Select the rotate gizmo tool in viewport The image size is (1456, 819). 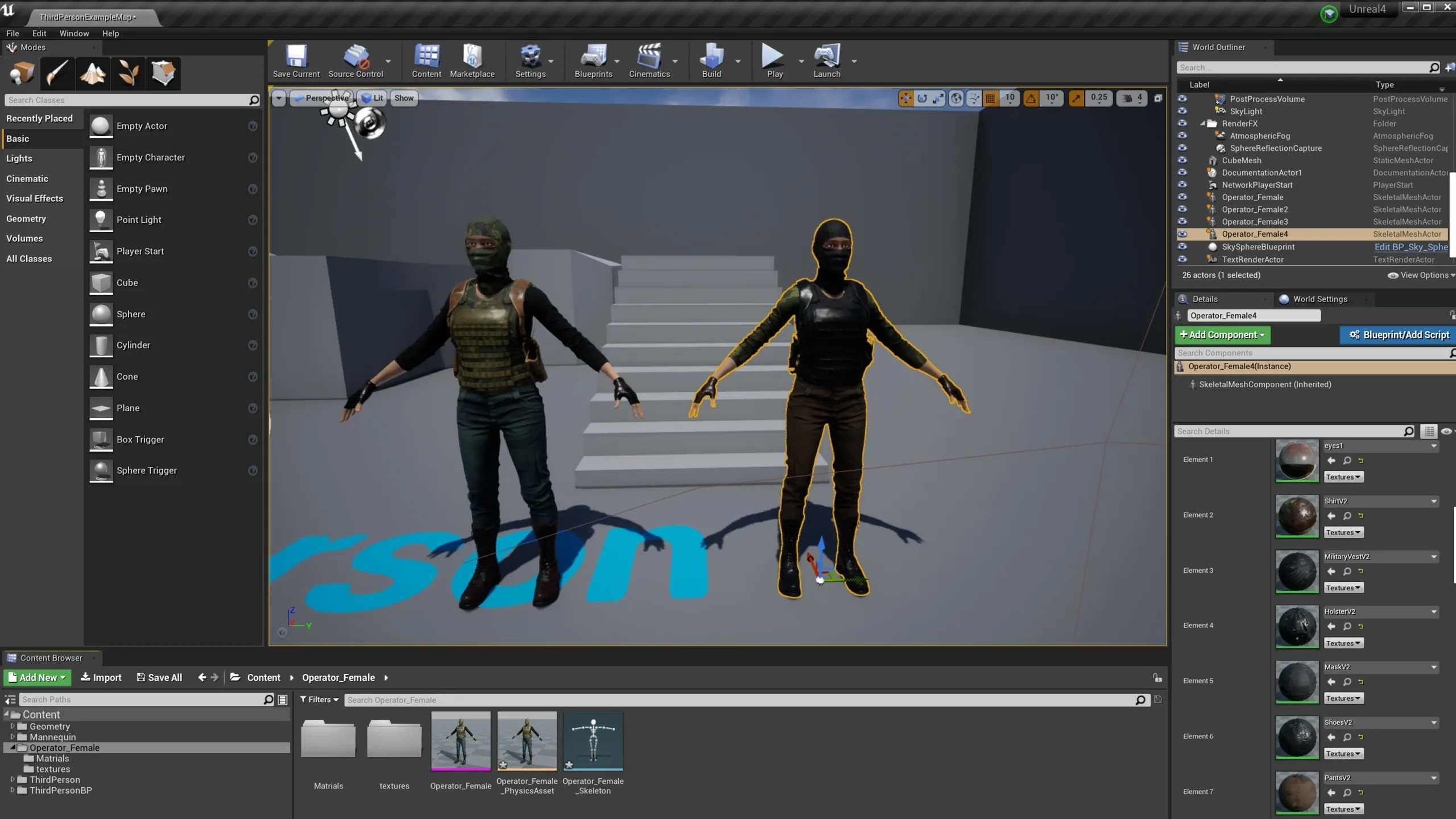coord(922,98)
